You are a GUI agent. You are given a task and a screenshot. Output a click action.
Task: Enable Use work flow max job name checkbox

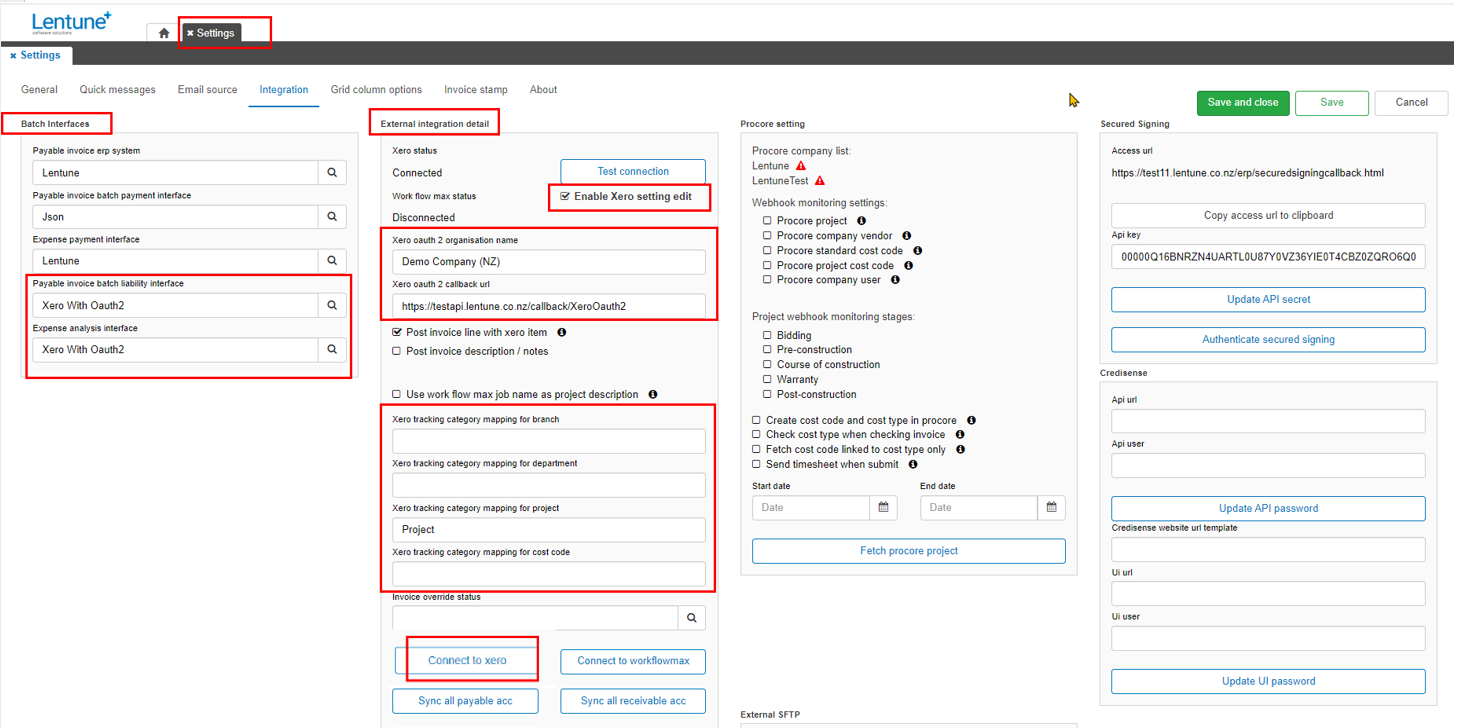click(397, 395)
